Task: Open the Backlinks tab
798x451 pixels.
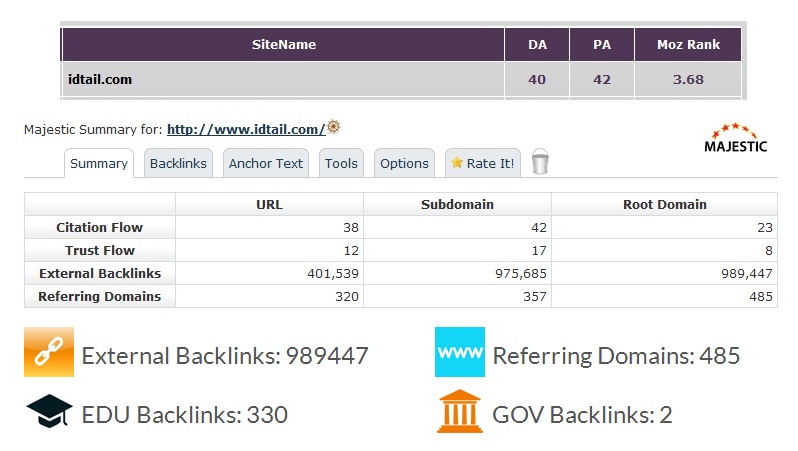Action: (x=178, y=163)
